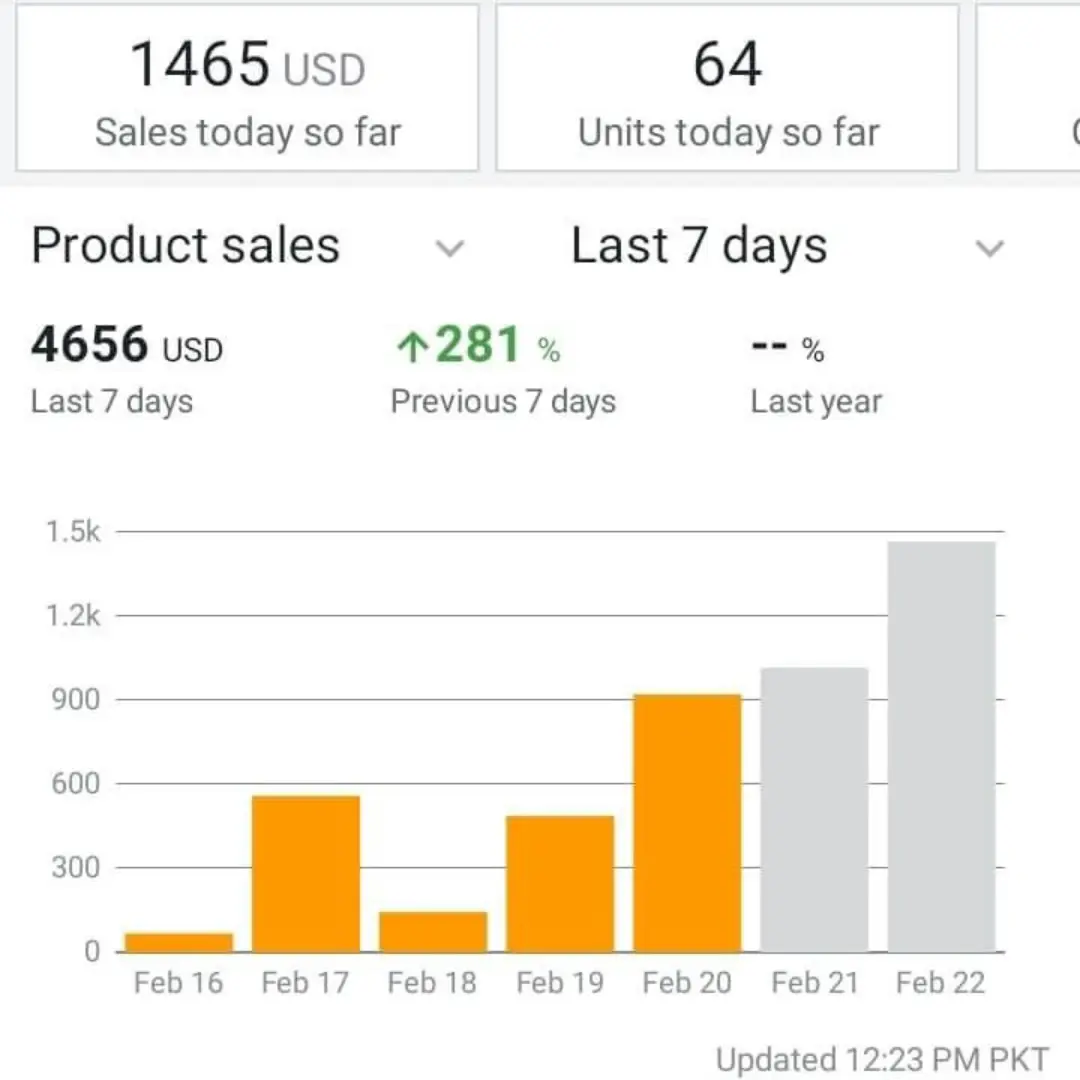
Task: Open the Units today so far card
Action: click(727, 88)
